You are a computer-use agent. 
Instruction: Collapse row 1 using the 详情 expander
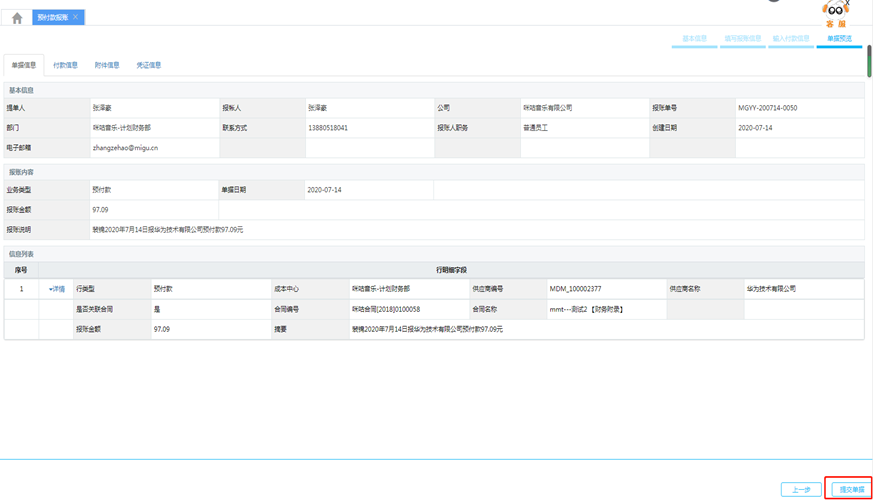57,289
